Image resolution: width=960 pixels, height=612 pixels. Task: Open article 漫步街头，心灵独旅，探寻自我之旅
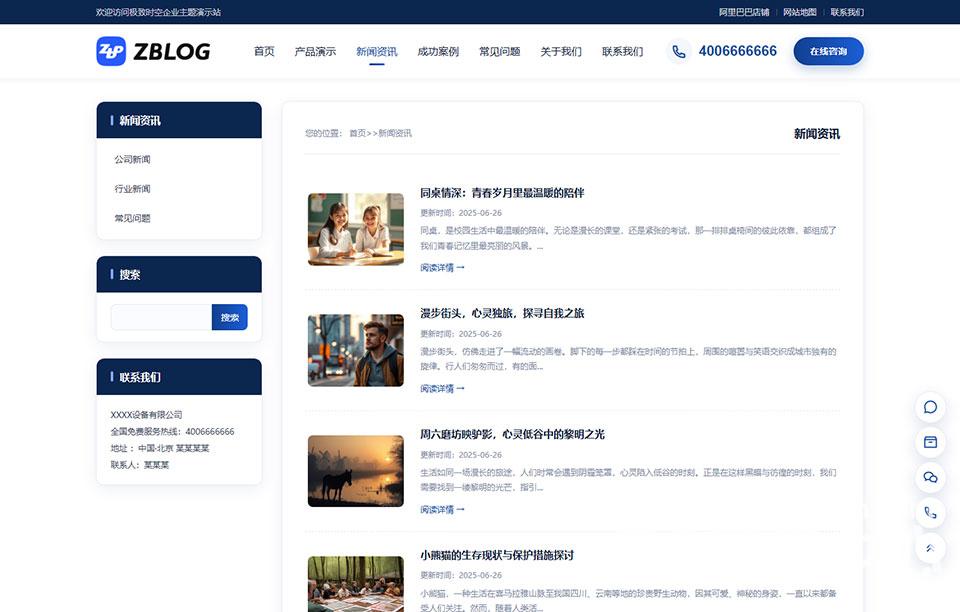point(502,313)
